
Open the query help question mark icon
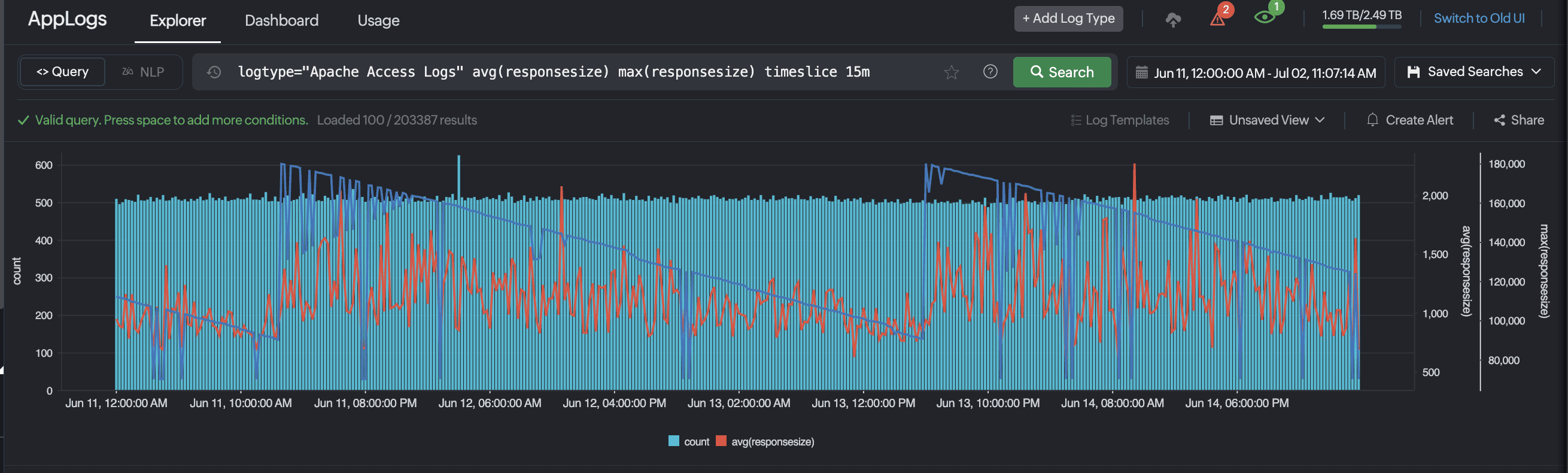pyautogui.click(x=990, y=72)
